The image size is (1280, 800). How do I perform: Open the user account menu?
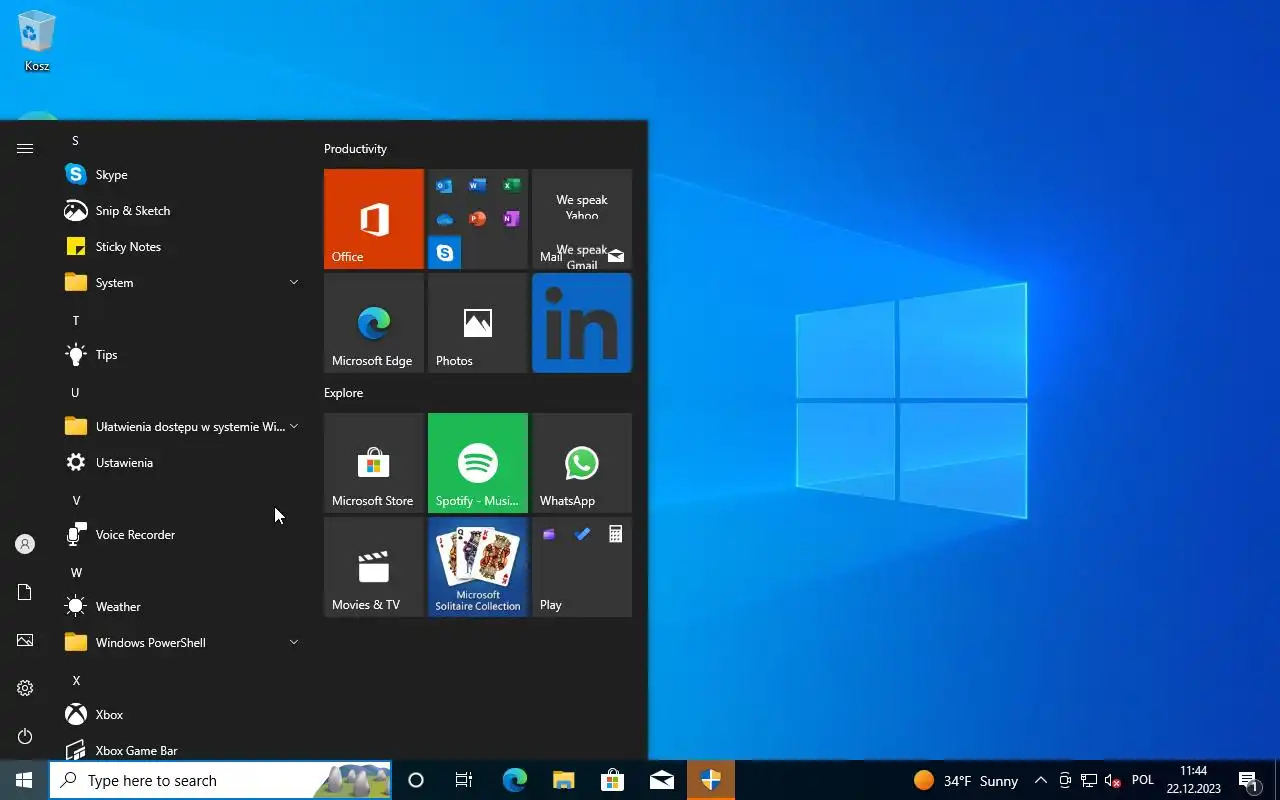[x=25, y=544]
